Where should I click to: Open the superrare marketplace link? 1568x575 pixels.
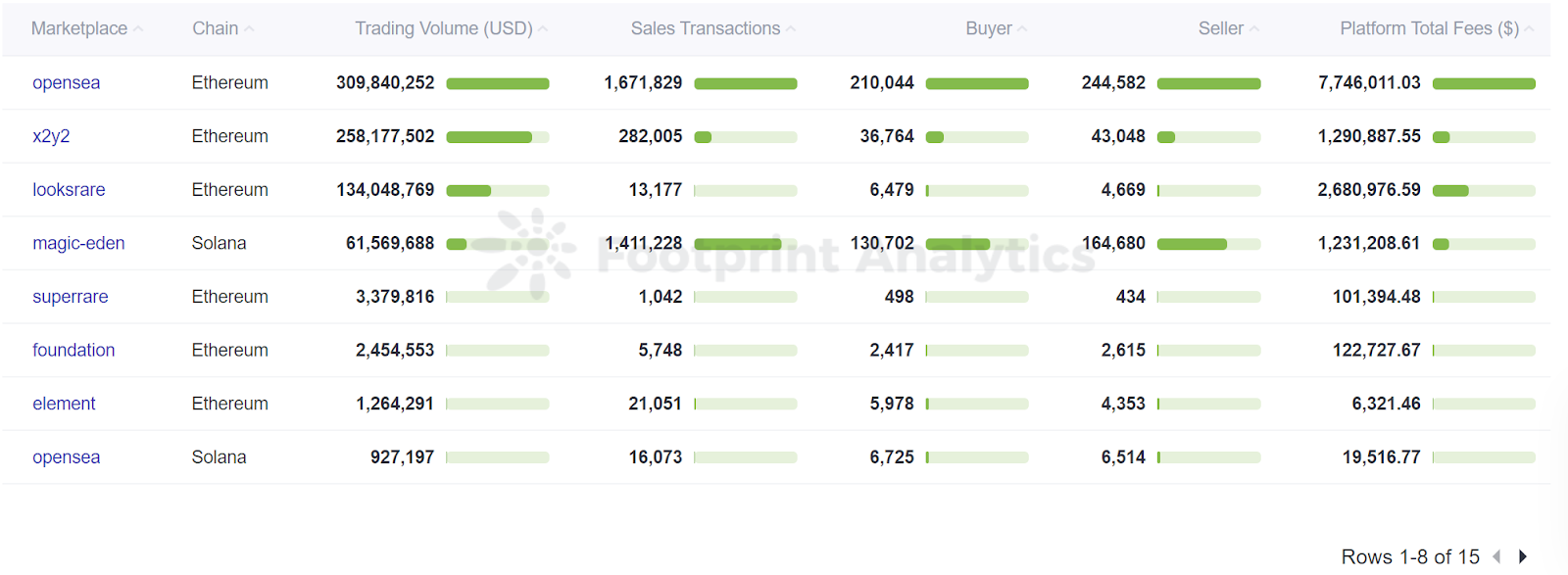70,296
